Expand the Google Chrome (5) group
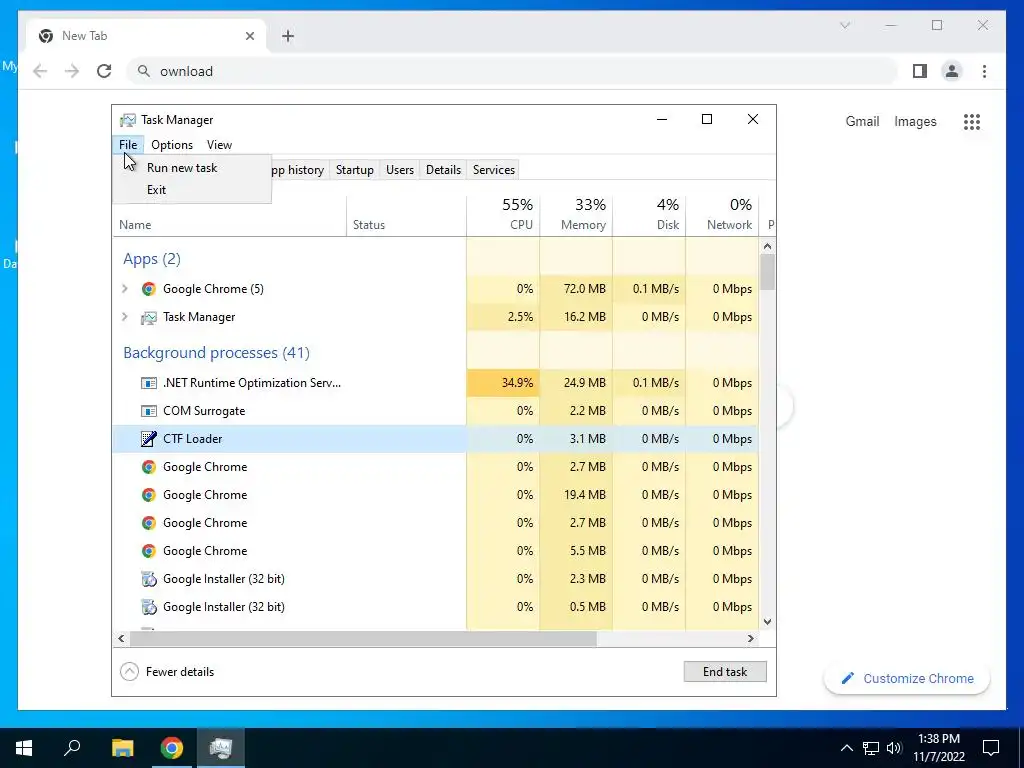The height and width of the screenshot is (768, 1024). [125, 289]
